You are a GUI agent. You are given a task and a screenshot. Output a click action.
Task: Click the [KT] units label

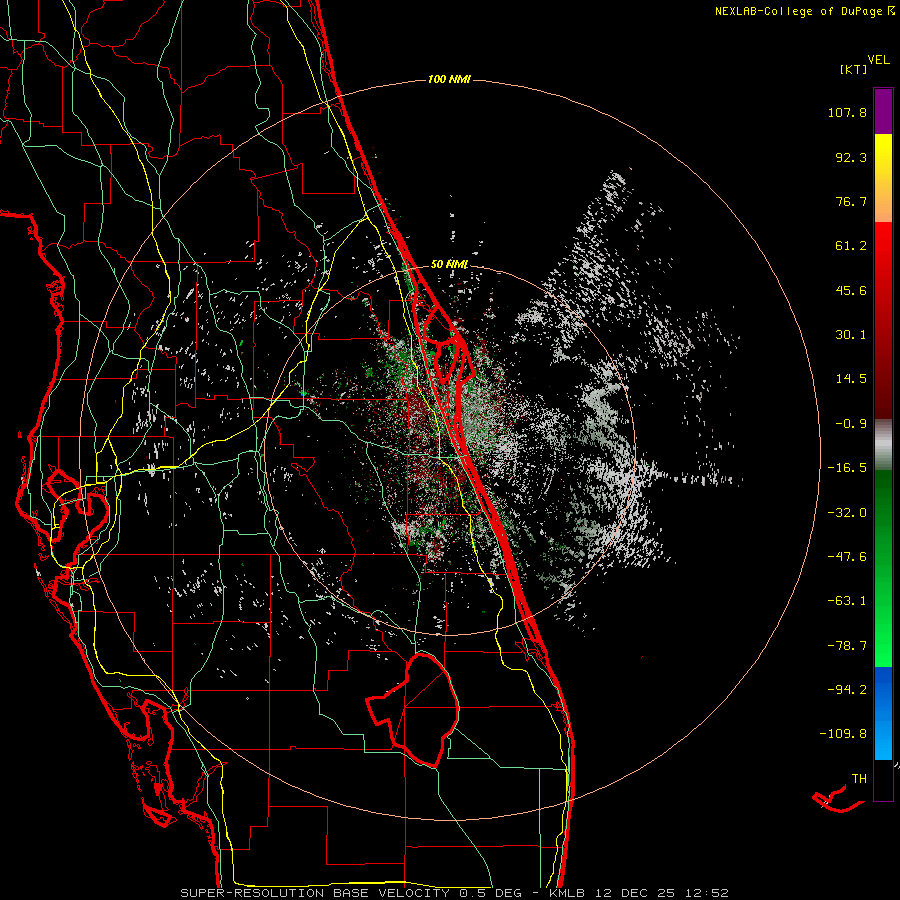(x=854, y=69)
